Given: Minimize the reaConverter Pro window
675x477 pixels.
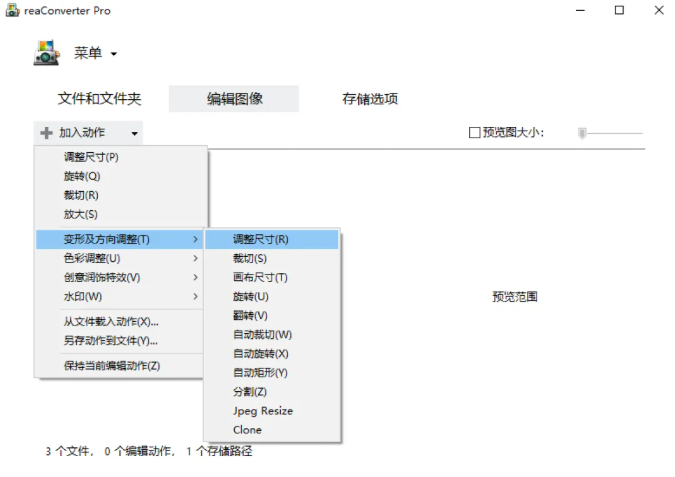Looking at the screenshot, I should click(x=580, y=10).
